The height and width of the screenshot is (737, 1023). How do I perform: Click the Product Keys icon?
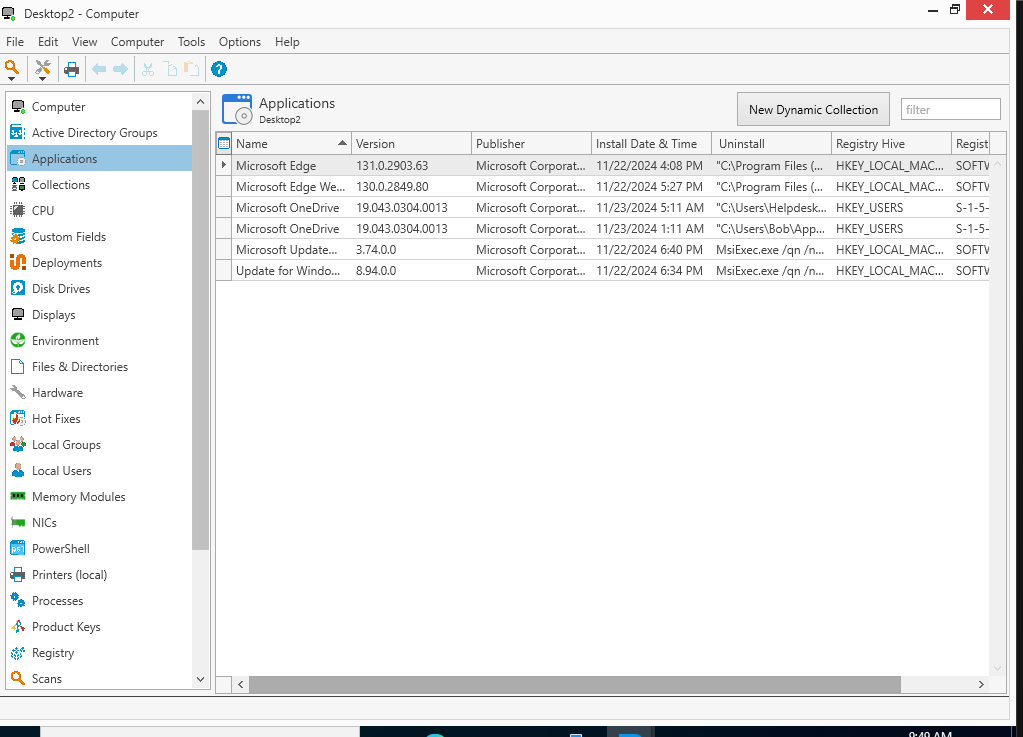[18, 627]
